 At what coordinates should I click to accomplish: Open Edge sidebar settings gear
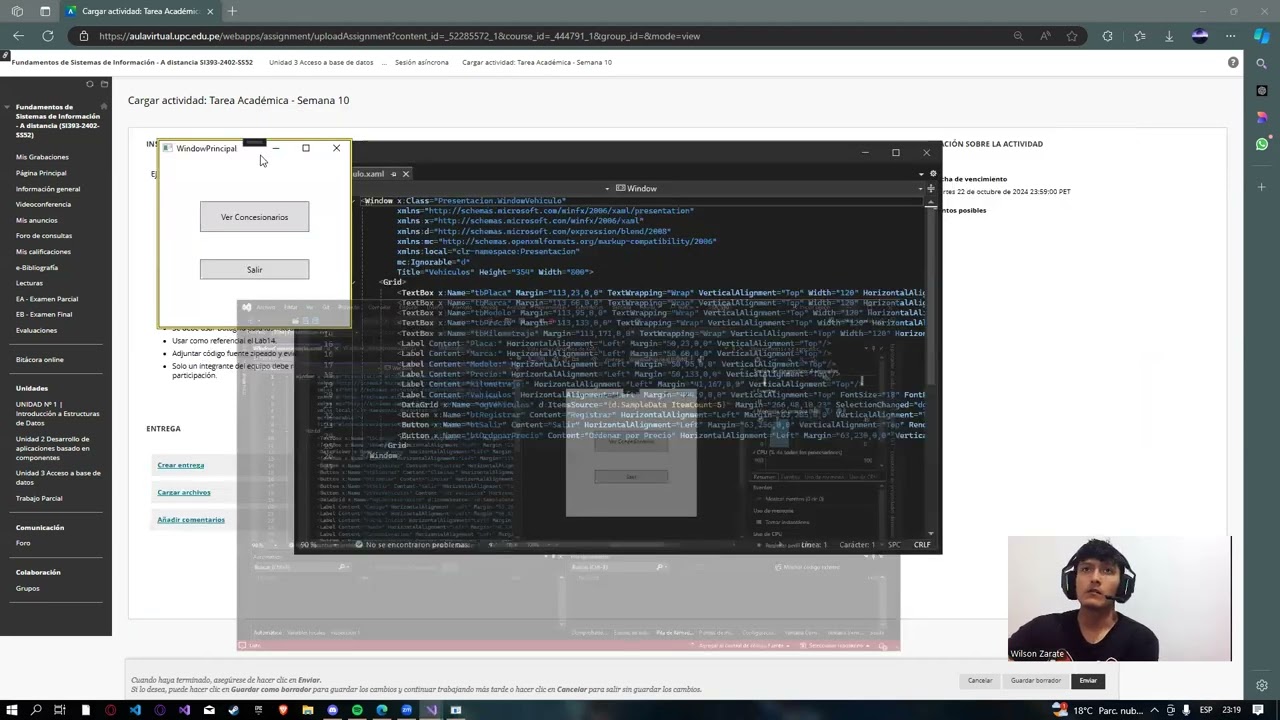coord(1262,685)
